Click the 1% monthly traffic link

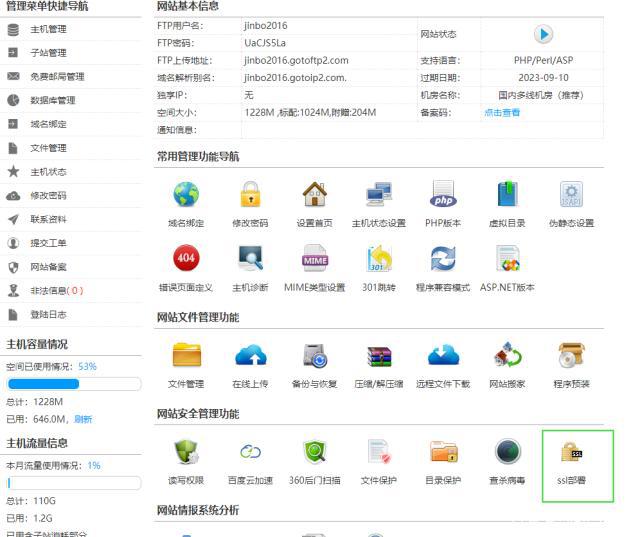pyautogui.click(x=94, y=466)
